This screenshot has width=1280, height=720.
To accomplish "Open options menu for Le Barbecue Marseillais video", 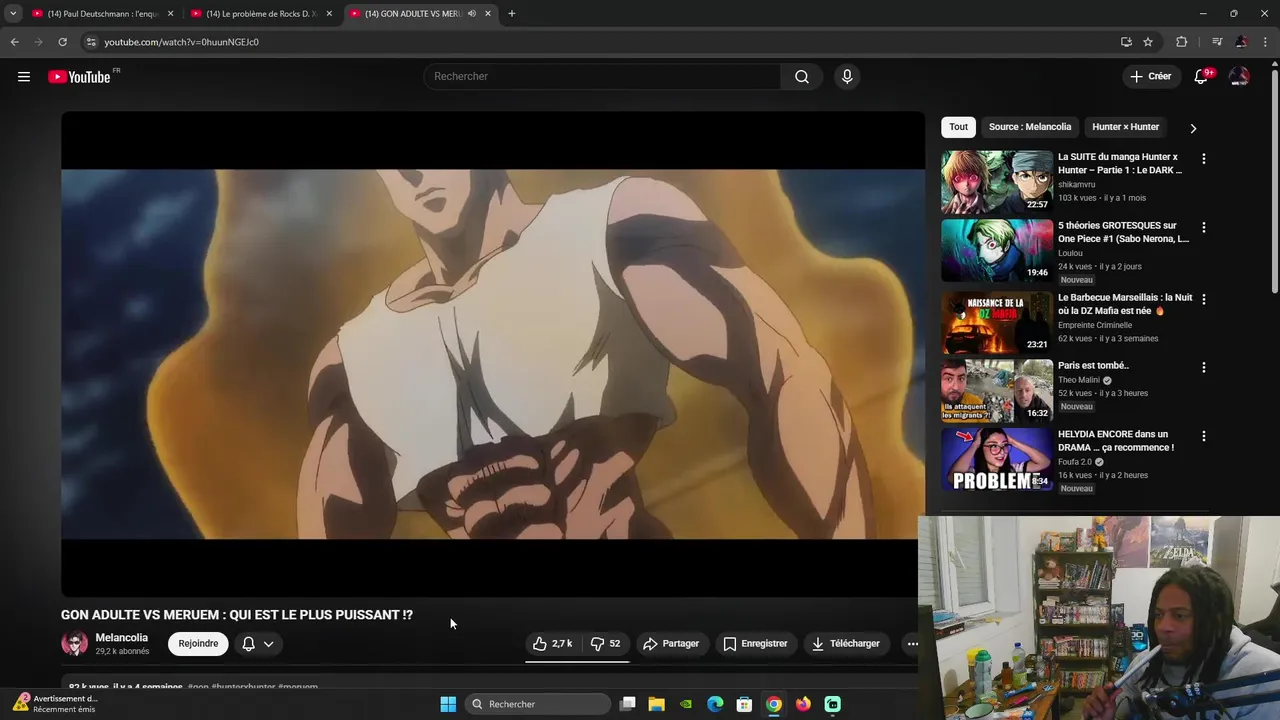I will [x=1203, y=299].
